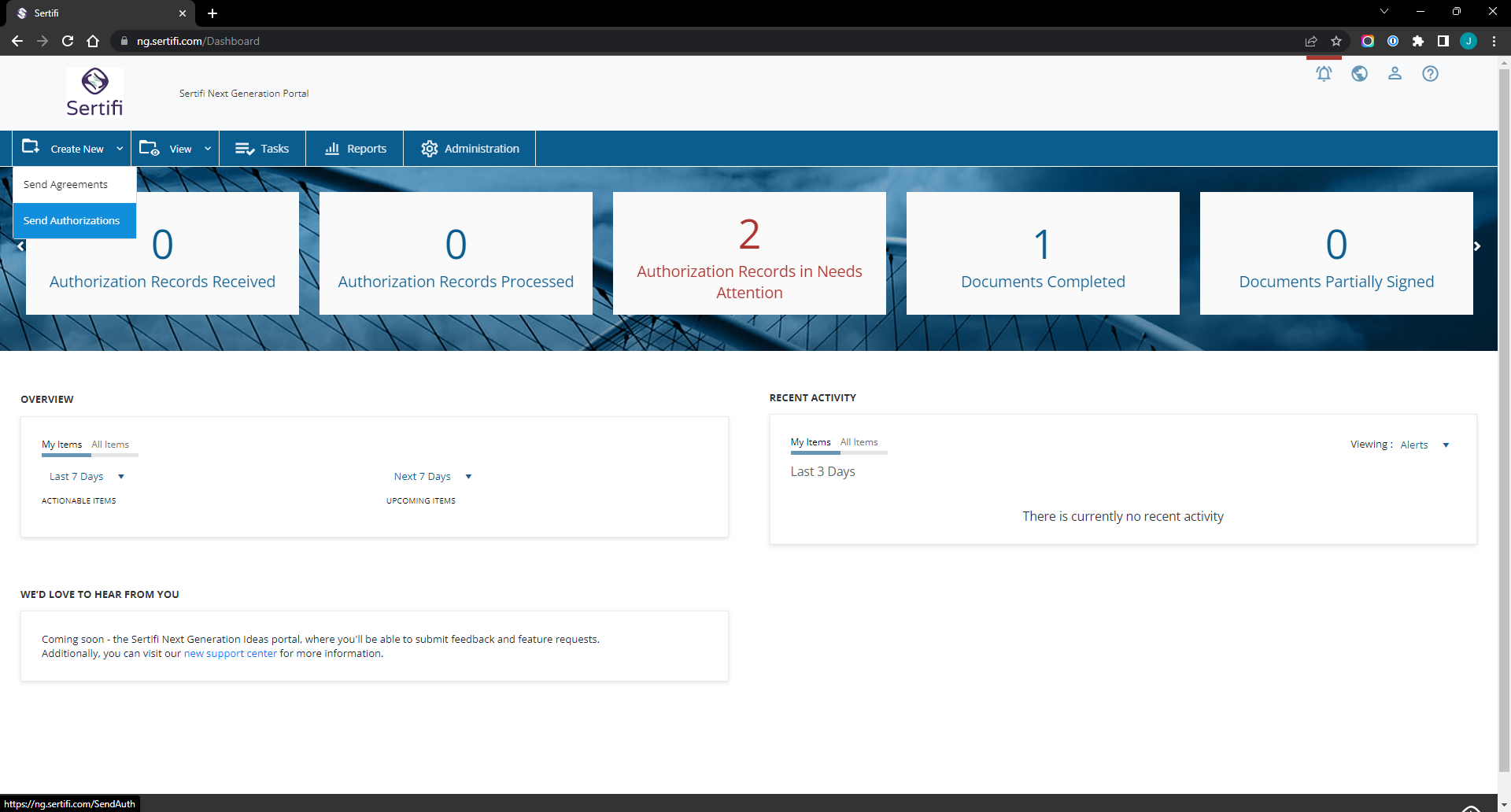
Task: Open the Administration menu
Action: [470, 149]
